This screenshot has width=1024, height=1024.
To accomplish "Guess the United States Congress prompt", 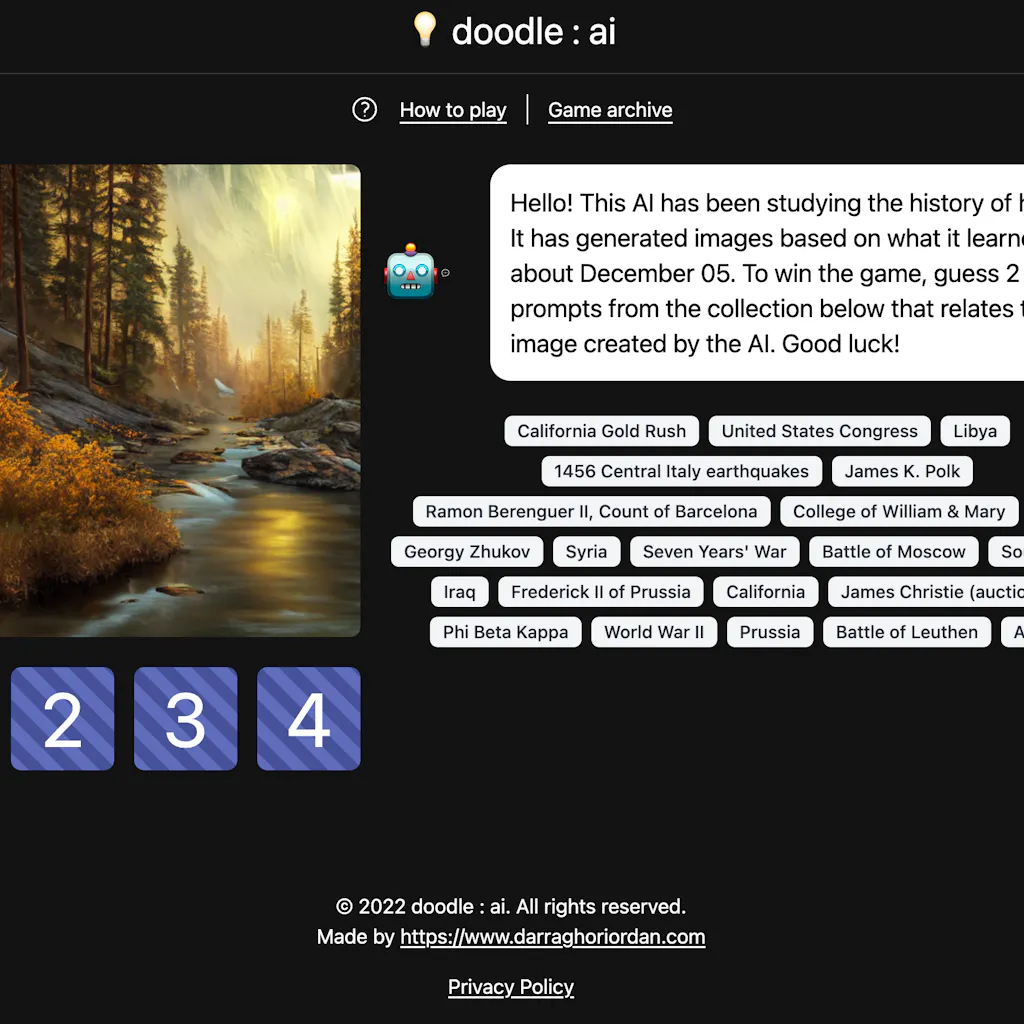I will [x=819, y=431].
